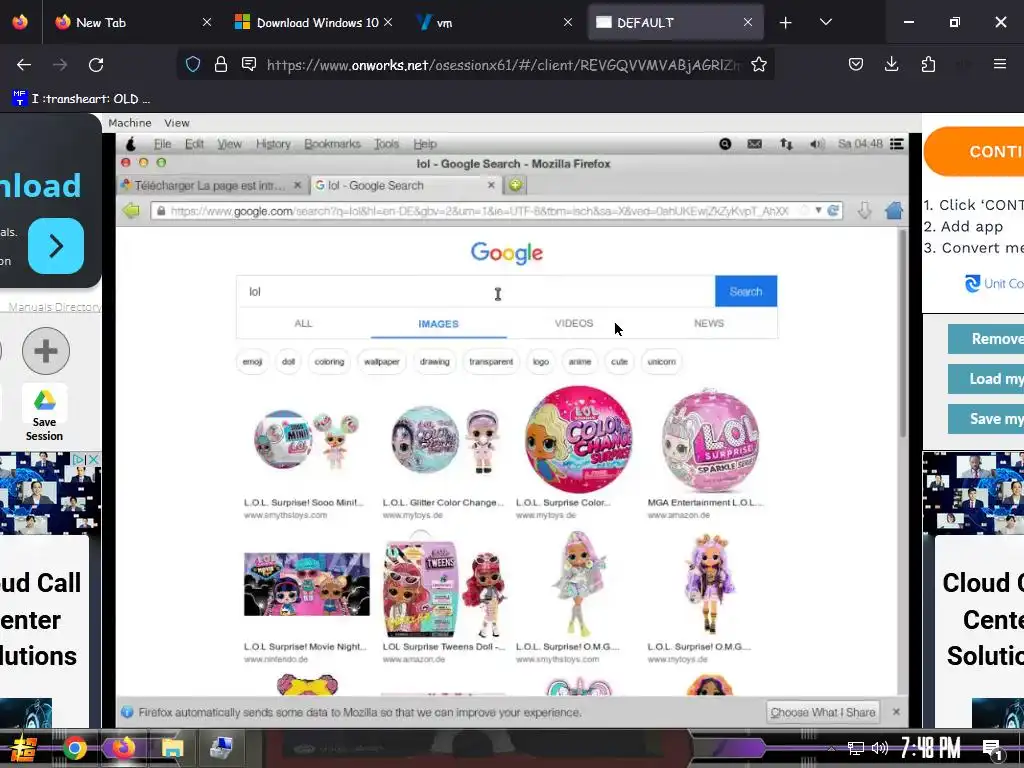Open the History menu in VM Firefox
Screen dimensions: 1024x768
(273, 144)
